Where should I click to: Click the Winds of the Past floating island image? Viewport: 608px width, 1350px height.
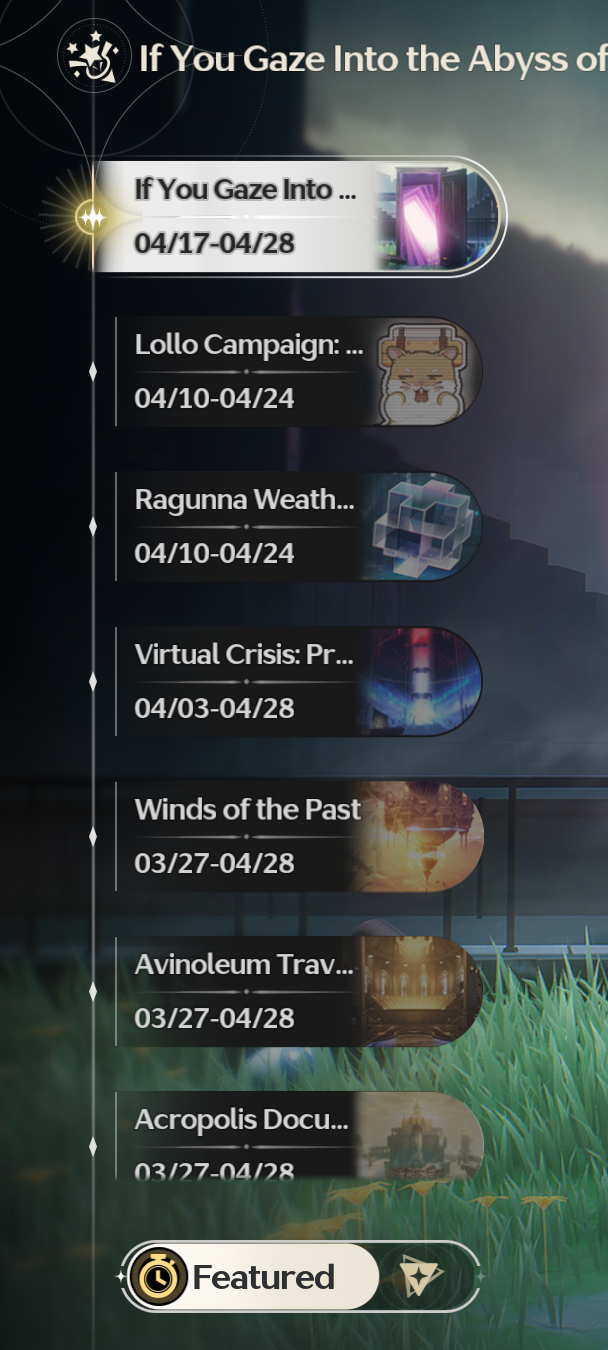pos(421,837)
